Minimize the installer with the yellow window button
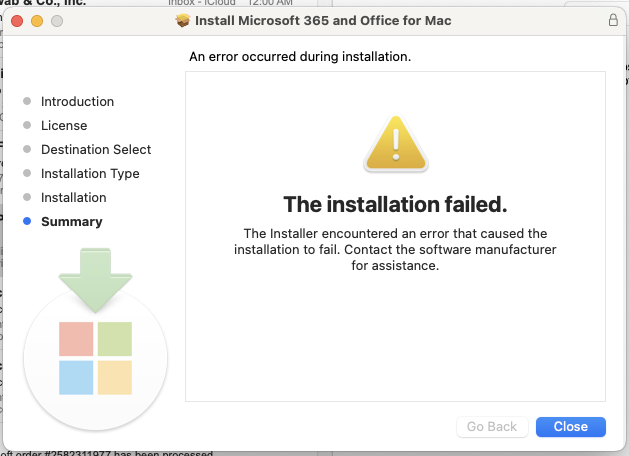629x456 pixels. [37, 20]
